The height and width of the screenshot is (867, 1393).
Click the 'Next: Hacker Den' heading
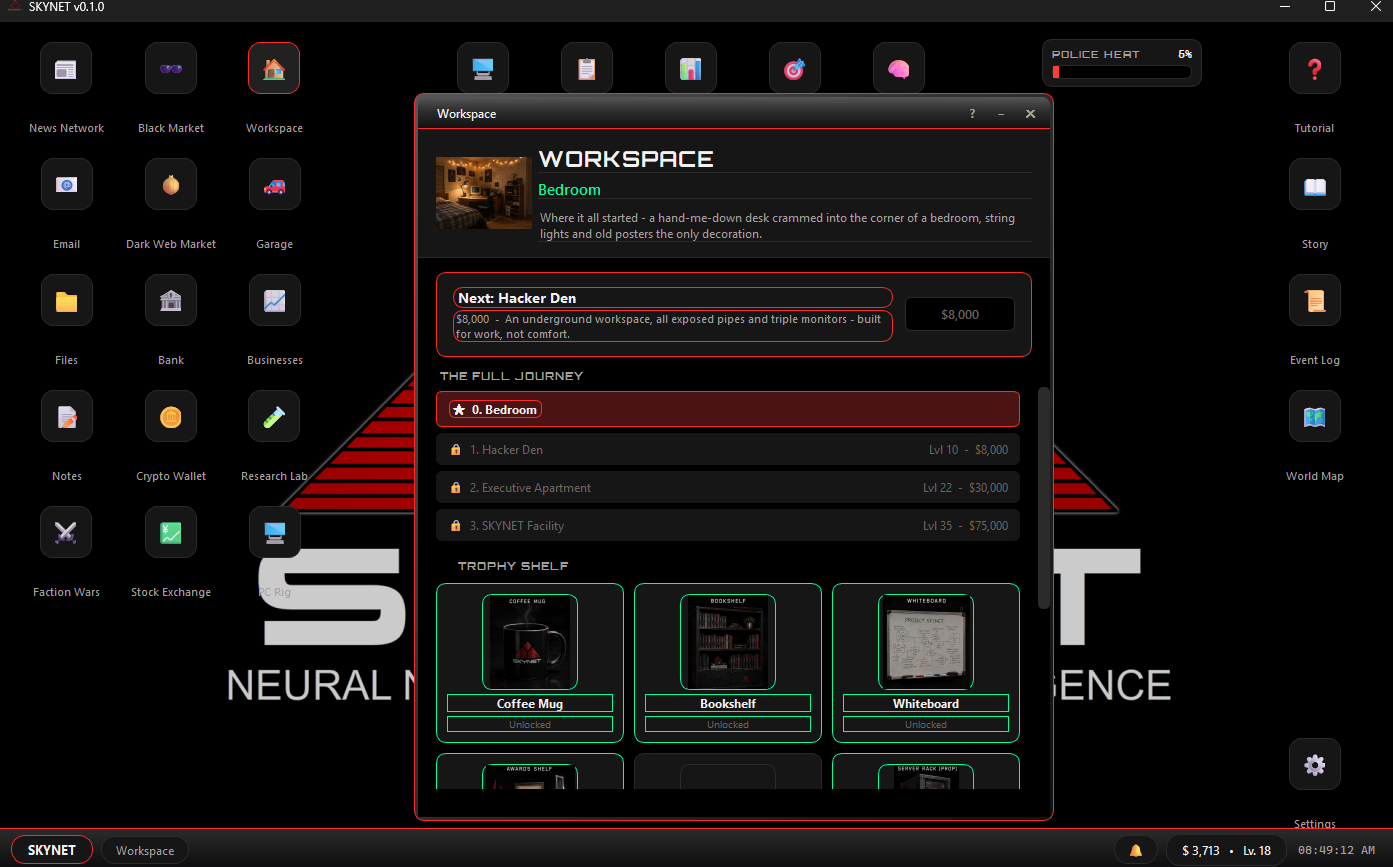517,298
